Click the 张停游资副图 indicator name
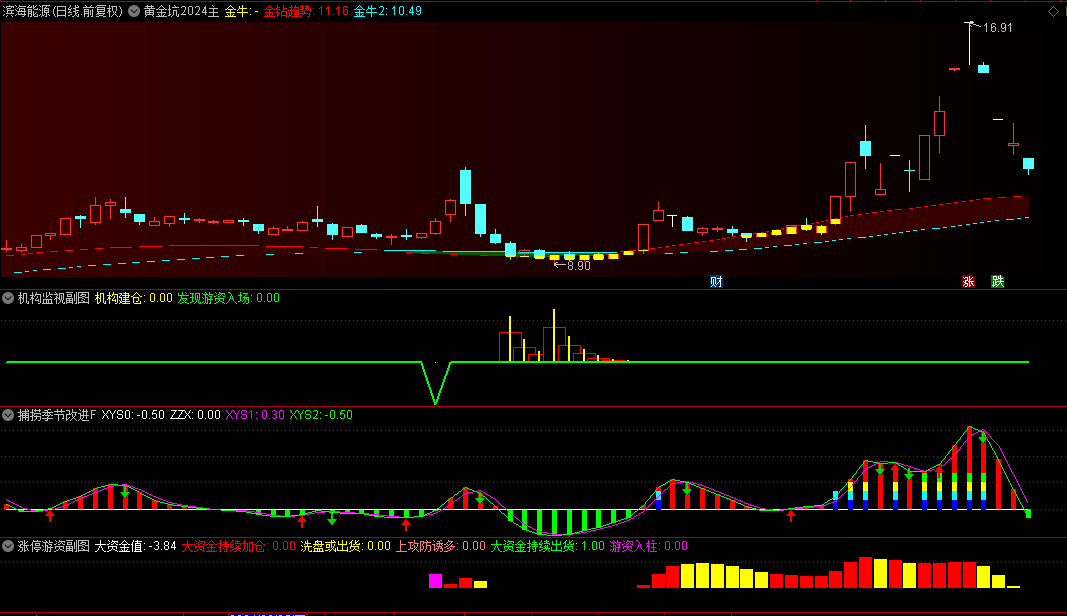The width and height of the screenshot is (1067, 616). point(54,546)
